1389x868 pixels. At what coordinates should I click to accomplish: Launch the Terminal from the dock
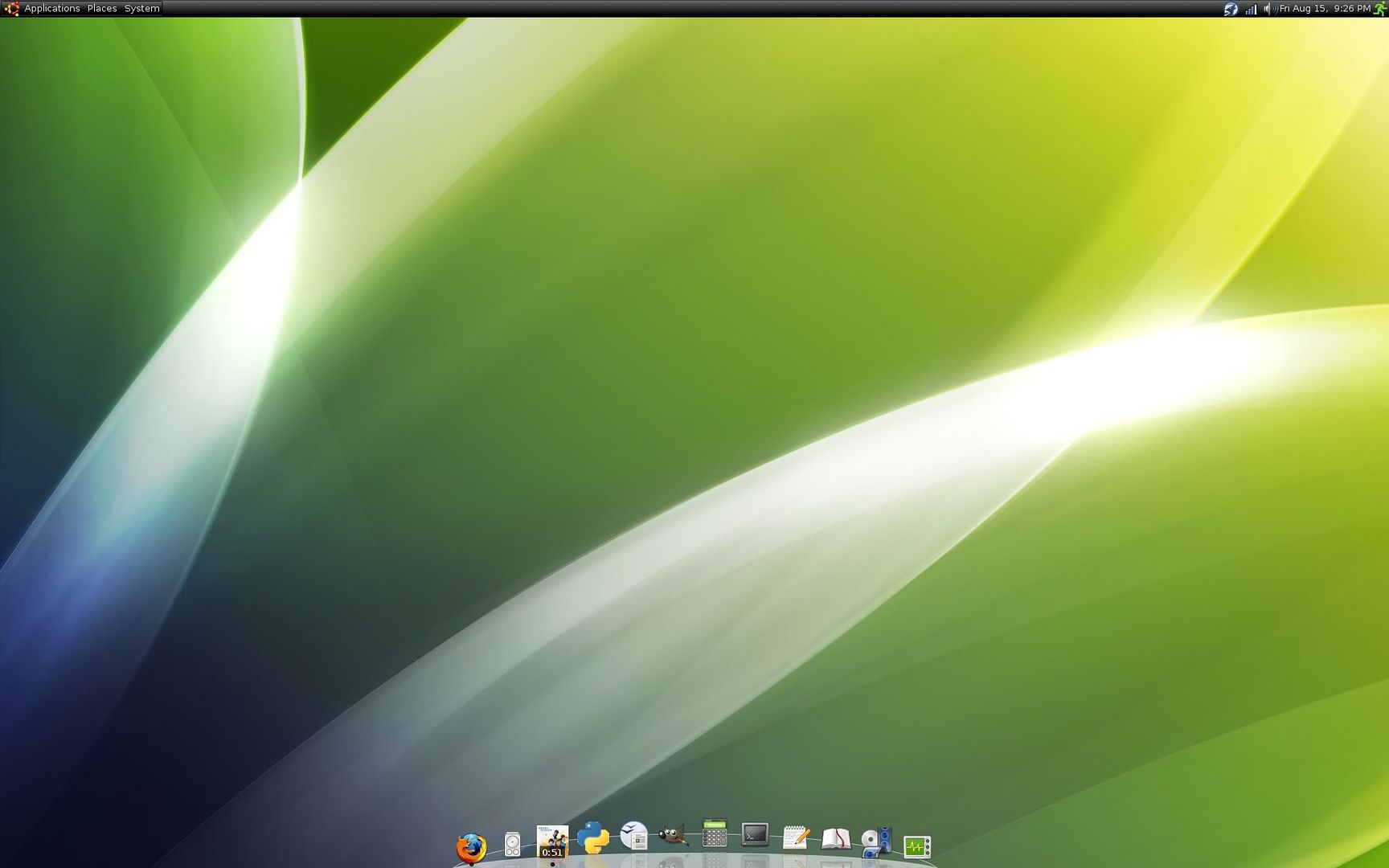point(755,835)
